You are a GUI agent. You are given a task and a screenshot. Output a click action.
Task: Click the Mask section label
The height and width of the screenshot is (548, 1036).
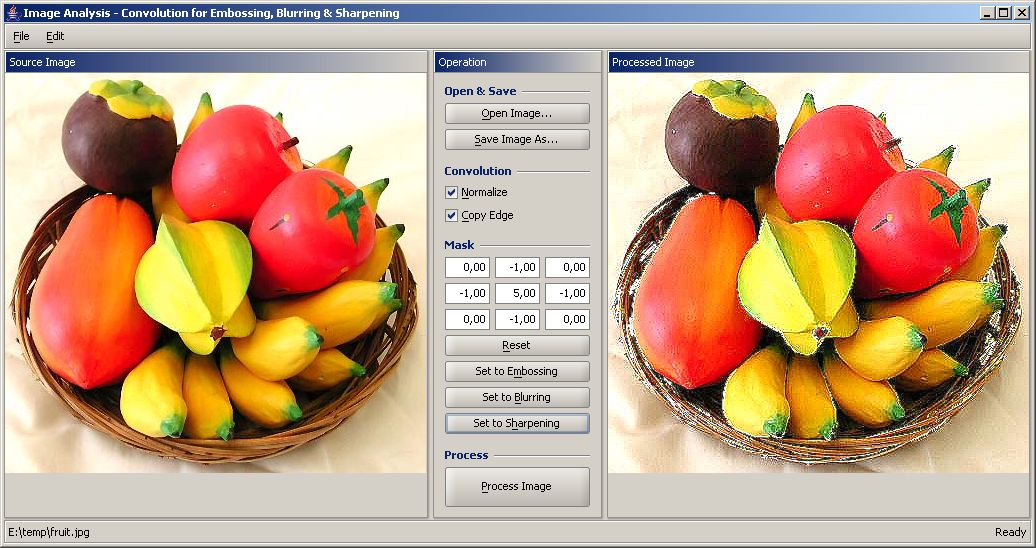[x=459, y=245]
